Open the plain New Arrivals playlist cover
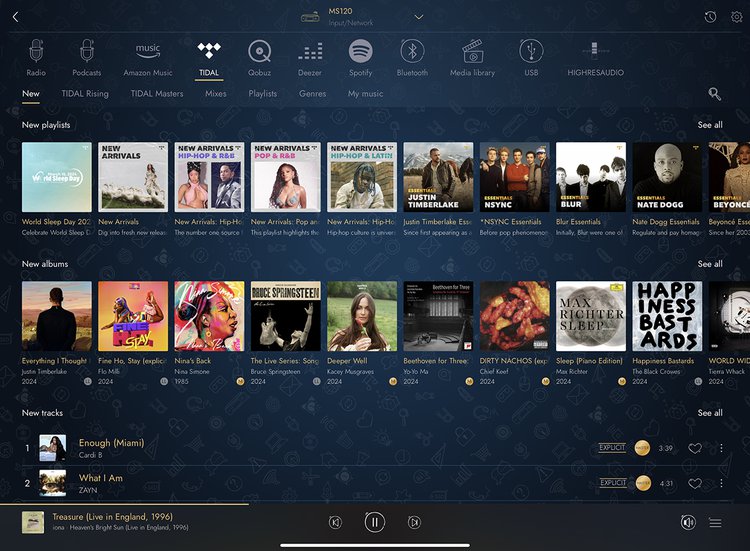 [133, 177]
